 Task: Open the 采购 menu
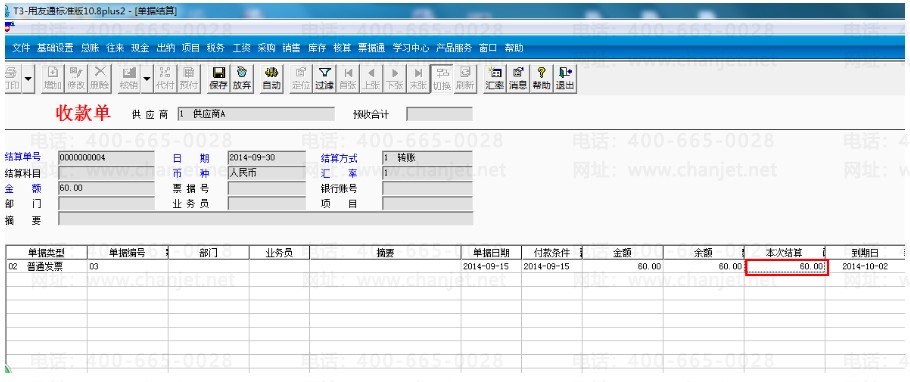[x=266, y=48]
